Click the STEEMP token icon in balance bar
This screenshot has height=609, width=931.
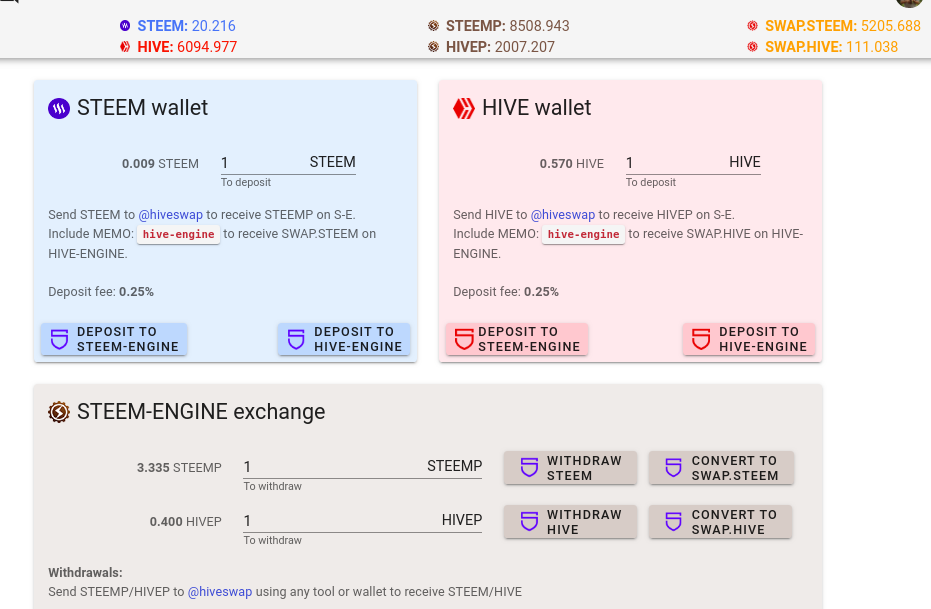(433, 26)
